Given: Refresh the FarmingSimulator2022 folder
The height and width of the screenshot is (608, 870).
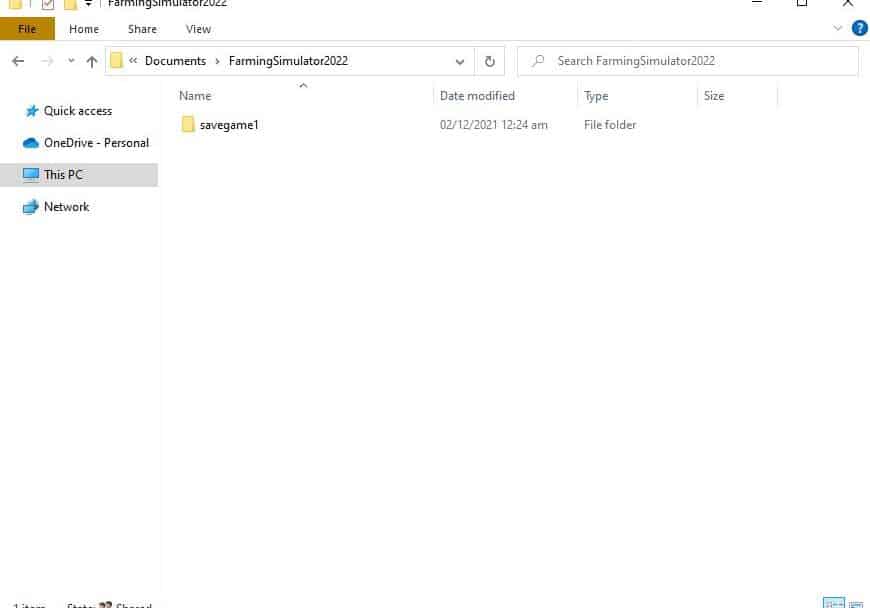Looking at the screenshot, I should point(489,61).
